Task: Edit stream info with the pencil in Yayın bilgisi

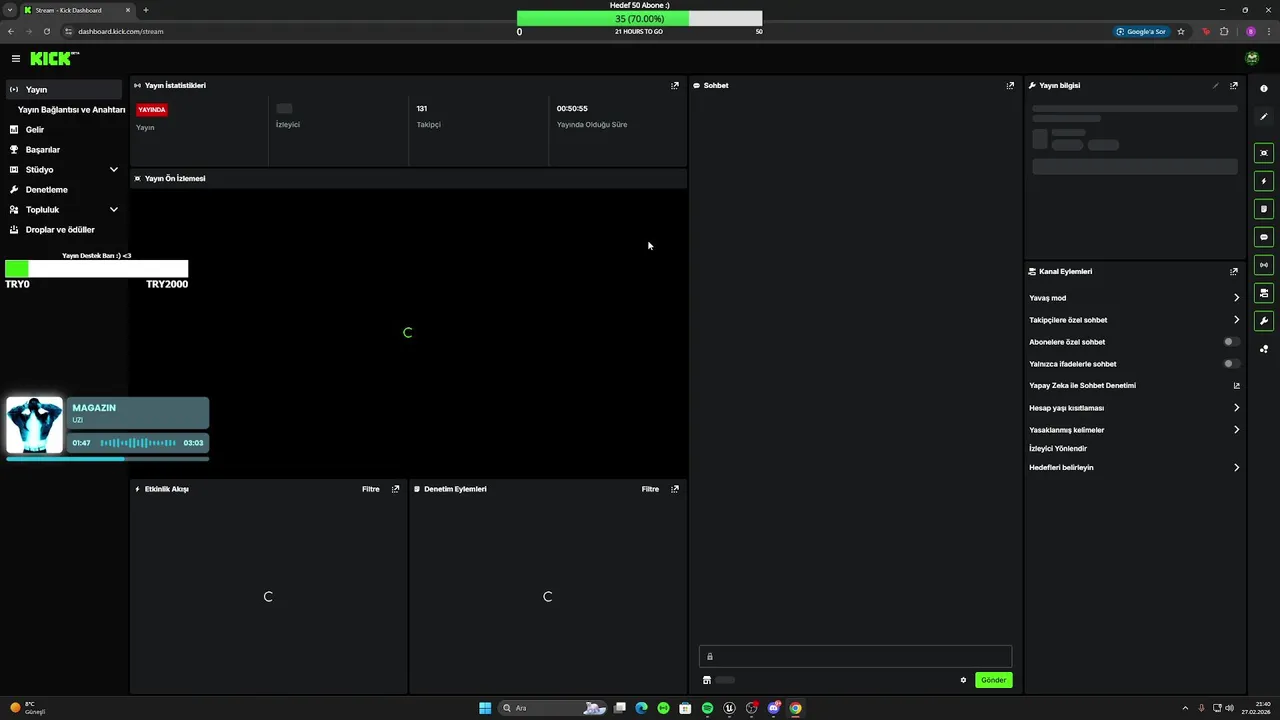Action: (x=1216, y=86)
